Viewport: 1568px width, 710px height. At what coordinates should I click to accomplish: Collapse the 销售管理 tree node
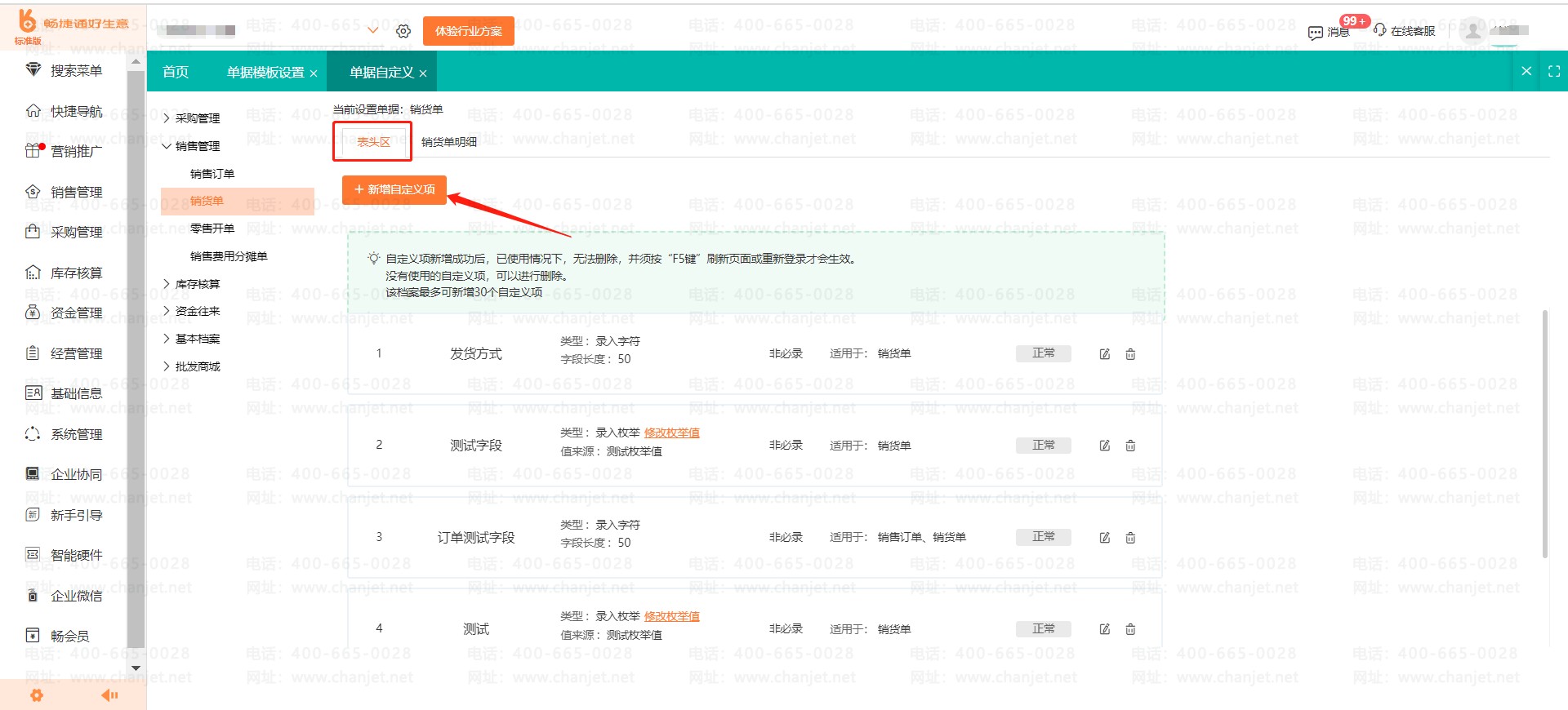coord(167,146)
